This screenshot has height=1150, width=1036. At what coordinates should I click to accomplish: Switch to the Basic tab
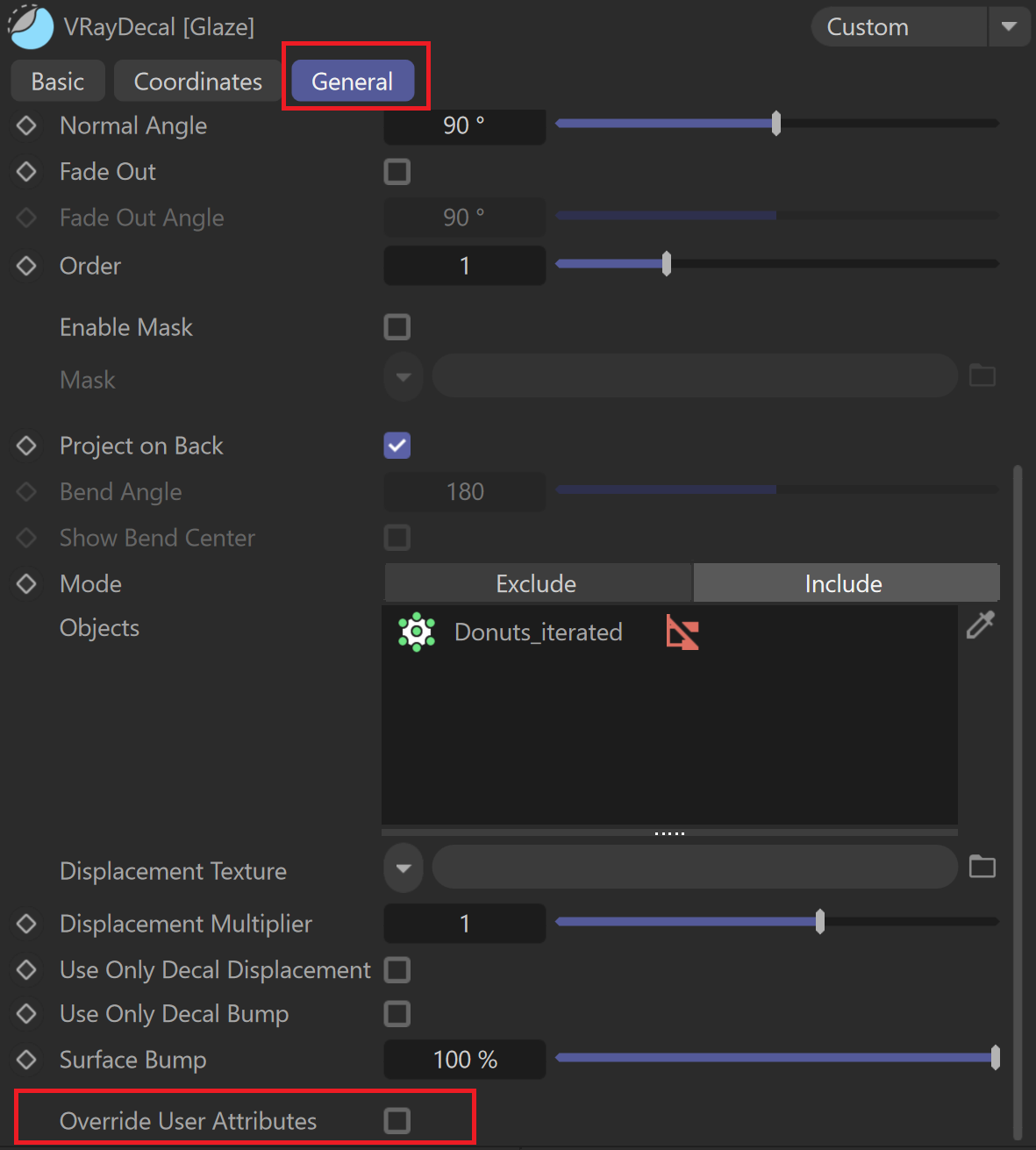pyautogui.click(x=58, y=82)
